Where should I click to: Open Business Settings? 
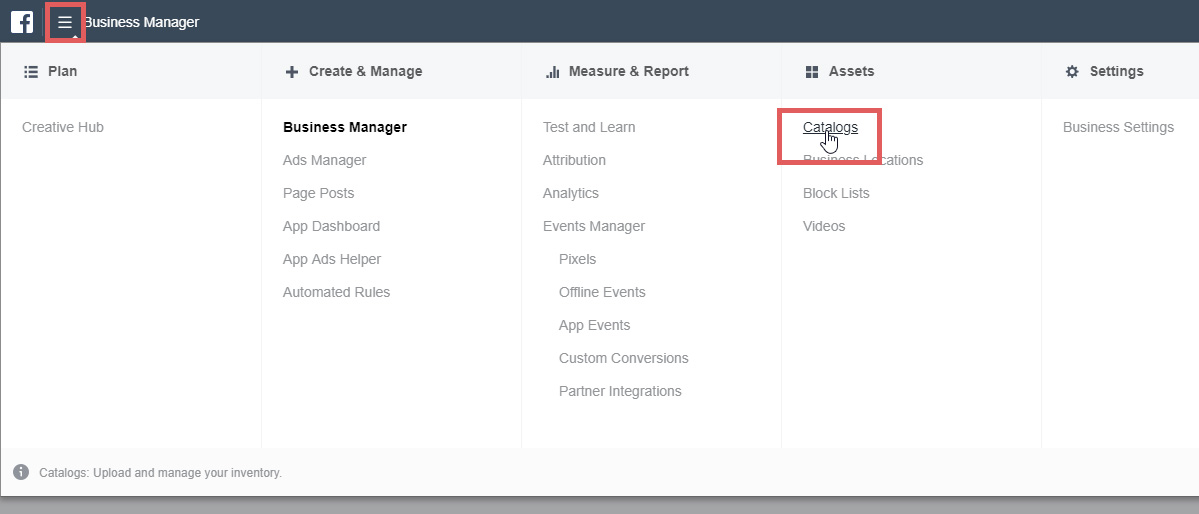click(x=1118, y=127)
